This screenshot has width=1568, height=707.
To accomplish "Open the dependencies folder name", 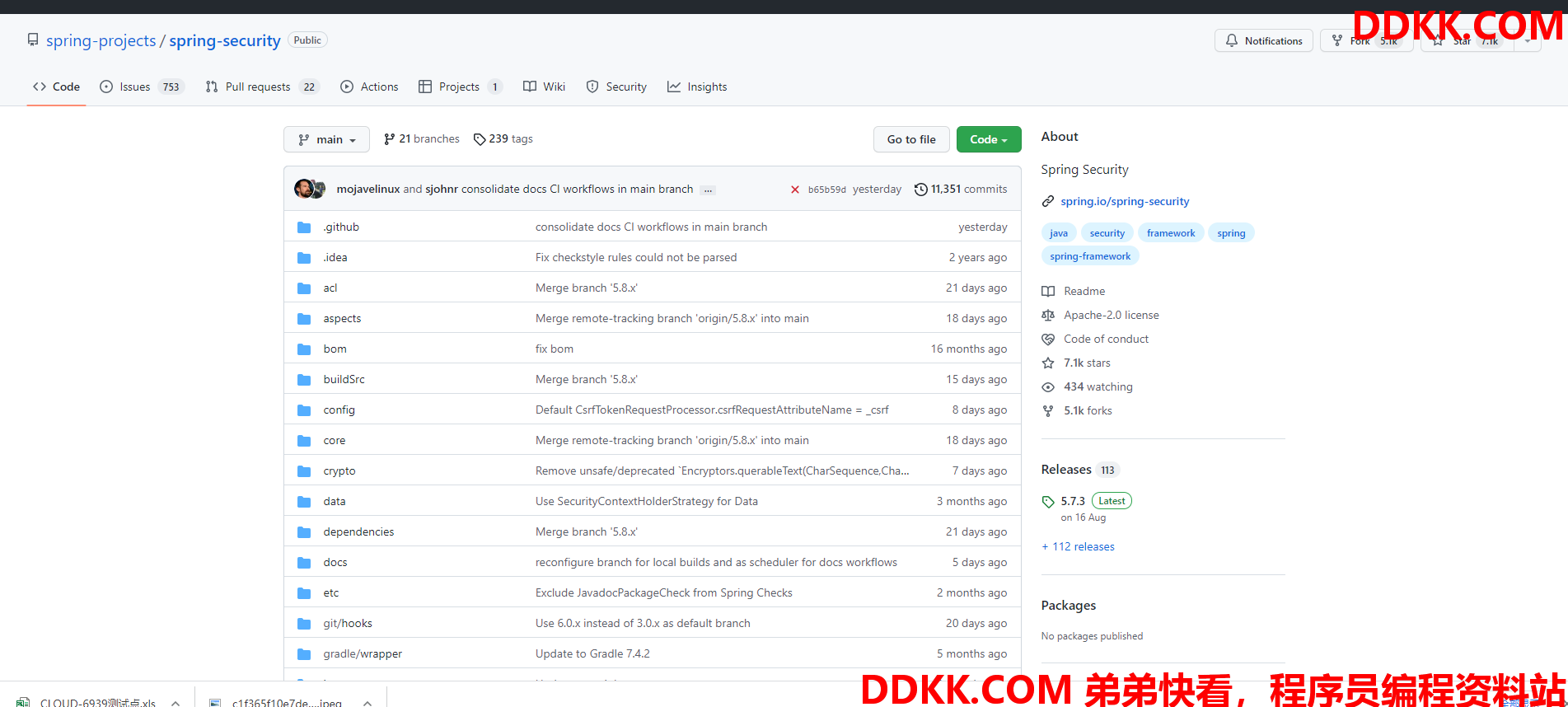I will click(358, 532).
